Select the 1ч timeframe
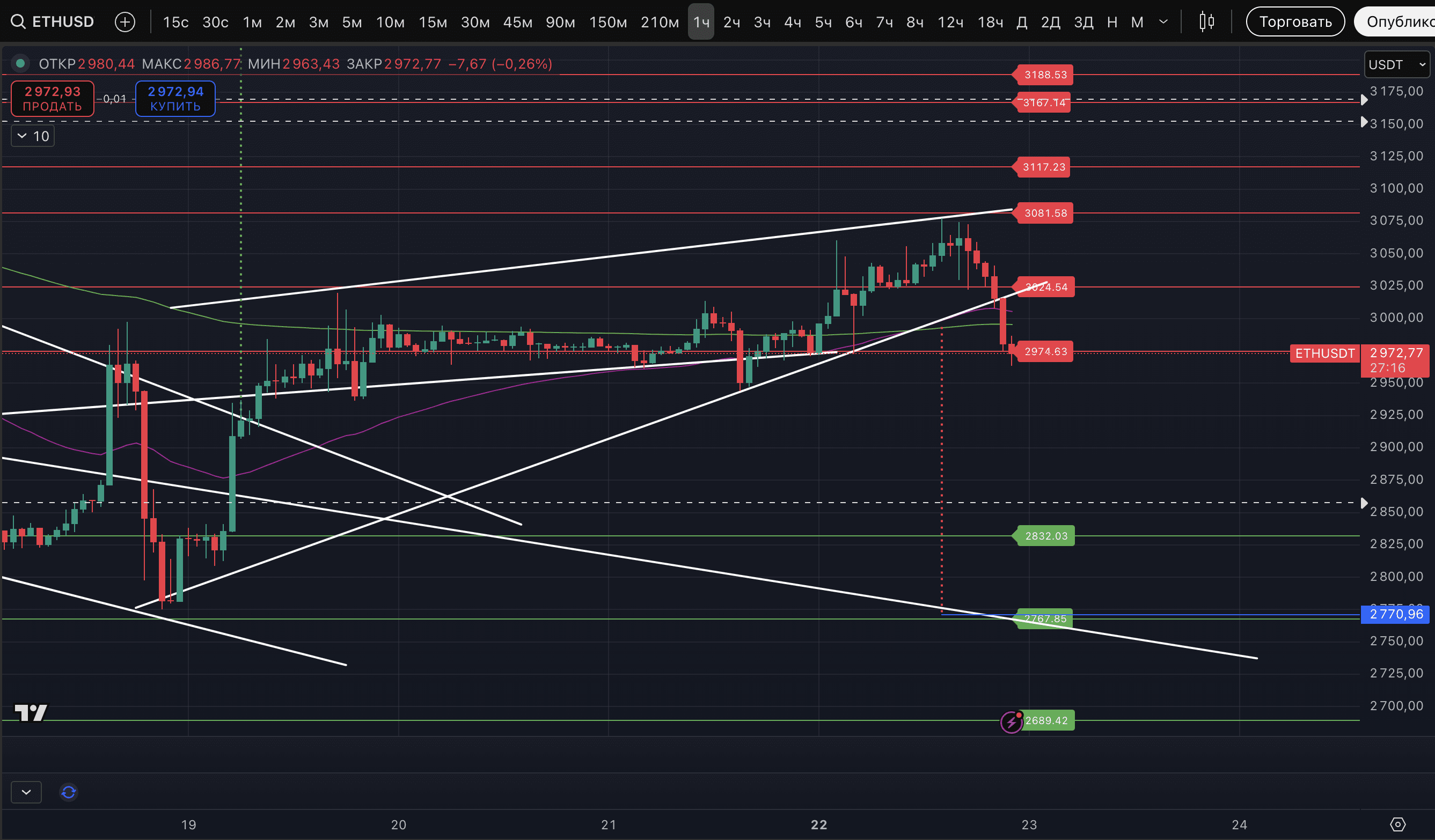The width and height of the screenshot is (1435, 840). click(700, 22)
